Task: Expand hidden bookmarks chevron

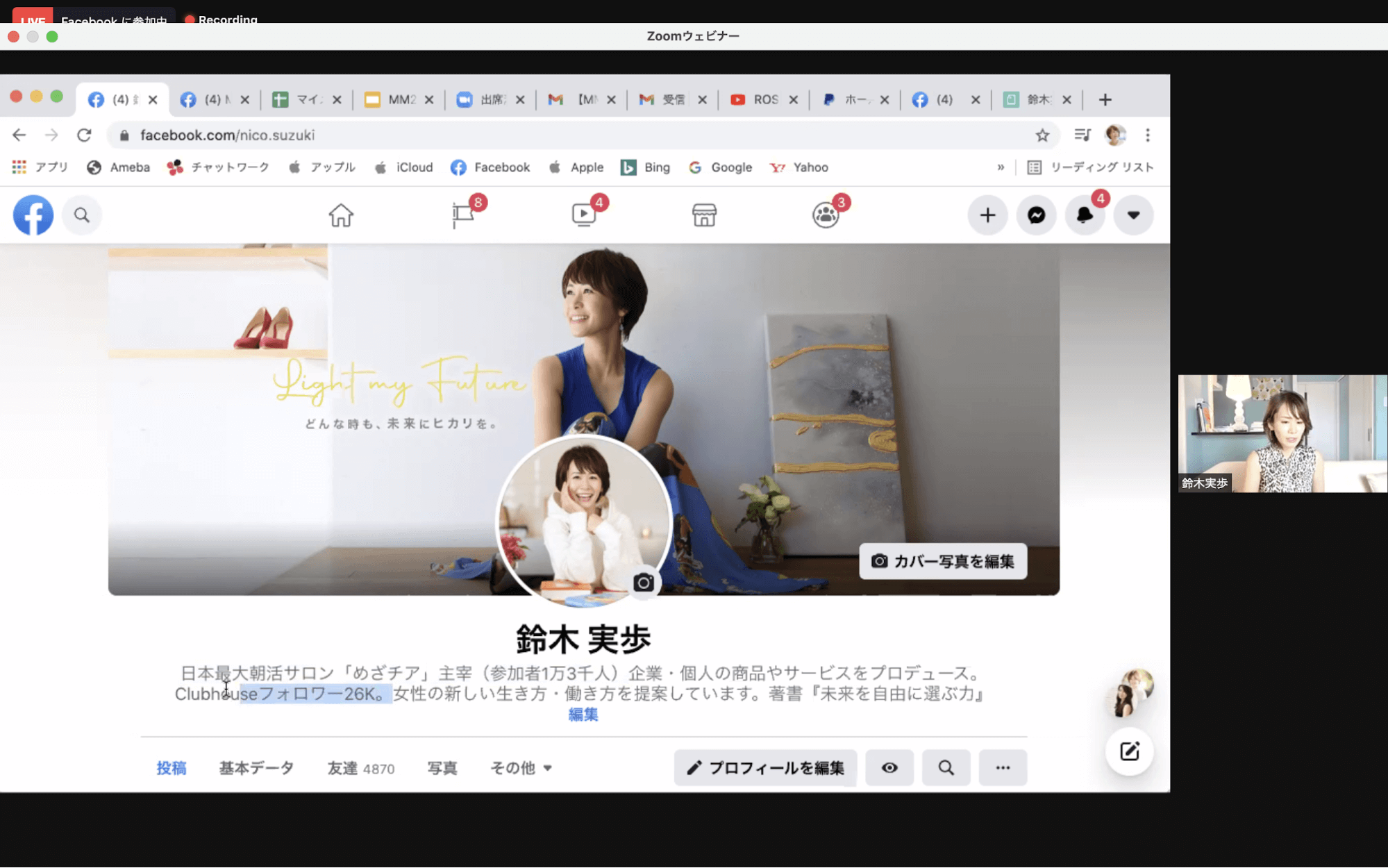Action: tap(1001, 167)
